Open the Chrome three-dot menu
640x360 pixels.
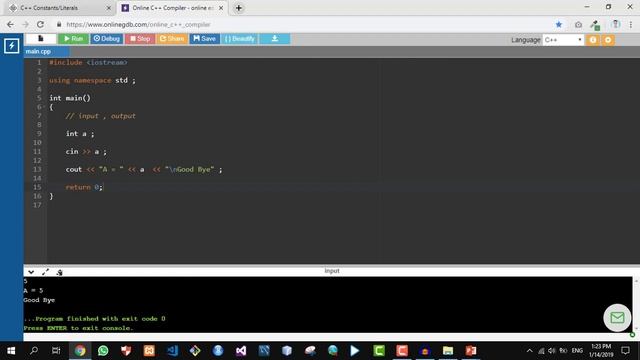tap(631, 24)
